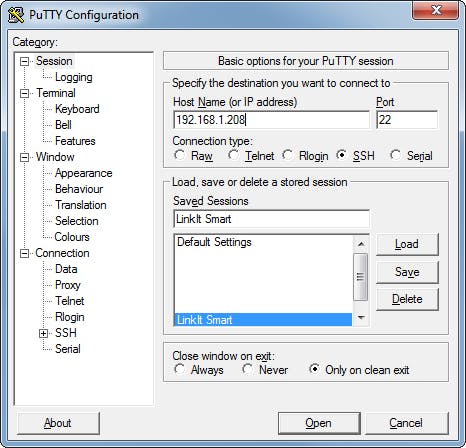Screen dimensions: 466x448
Task: Set close window on exit to Always
Action: click(x=179, y=369)
